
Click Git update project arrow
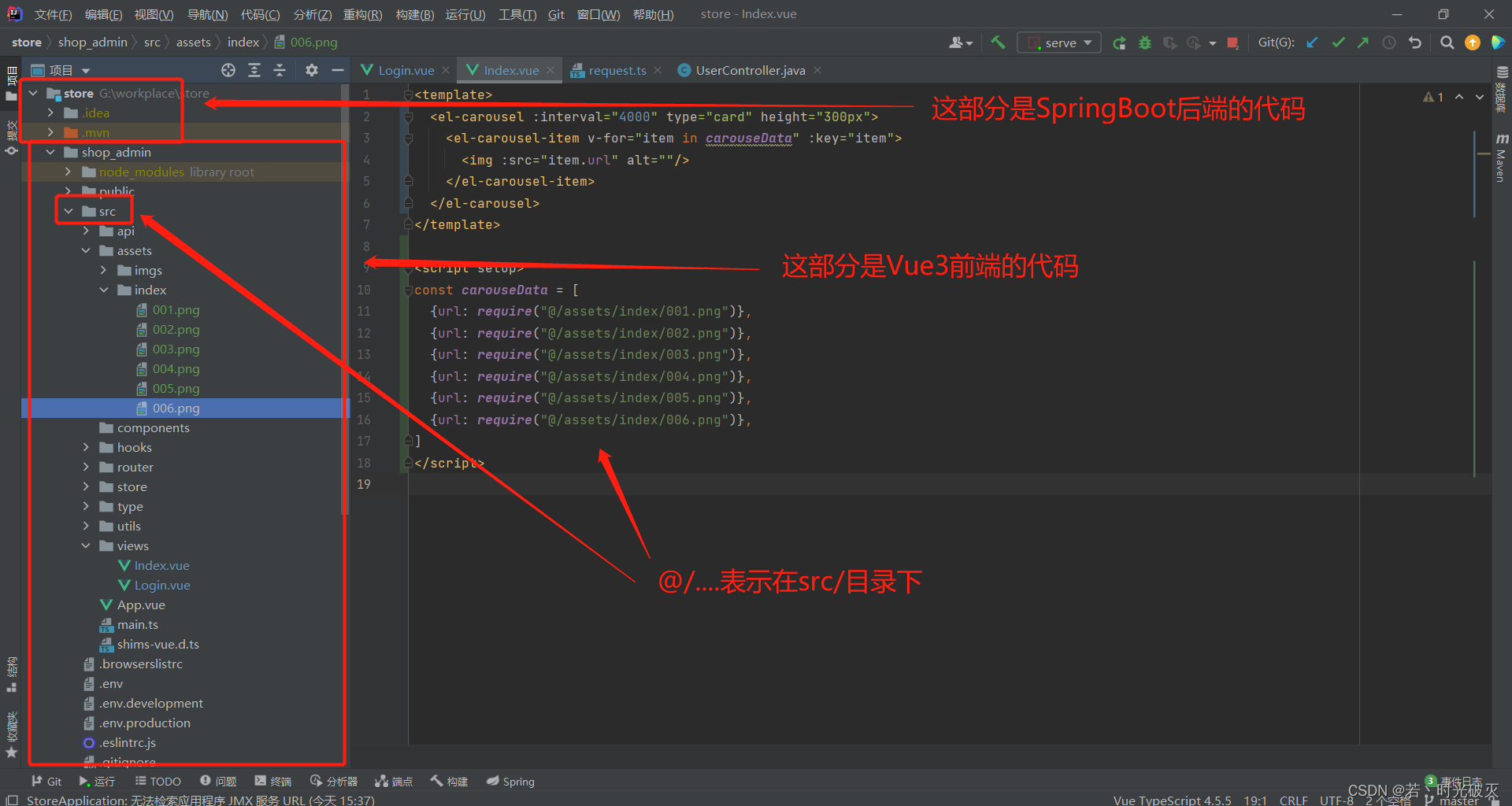[1312, 43]
